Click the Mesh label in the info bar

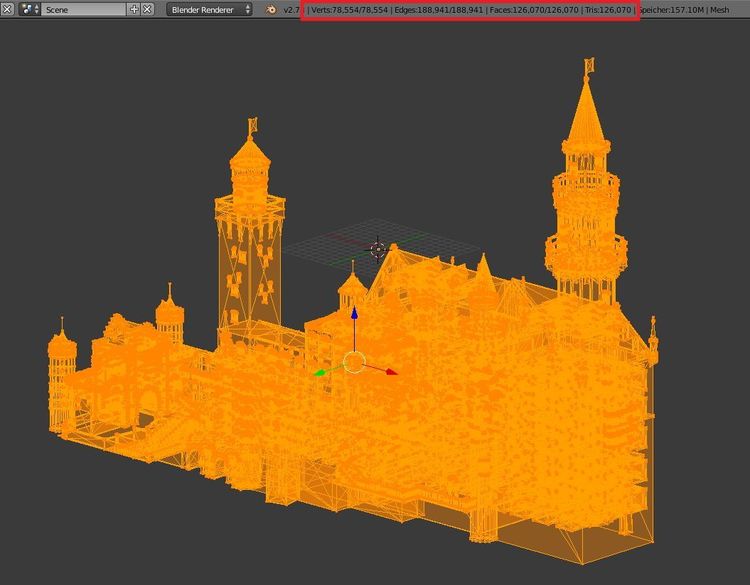click(x=720, y=10)
